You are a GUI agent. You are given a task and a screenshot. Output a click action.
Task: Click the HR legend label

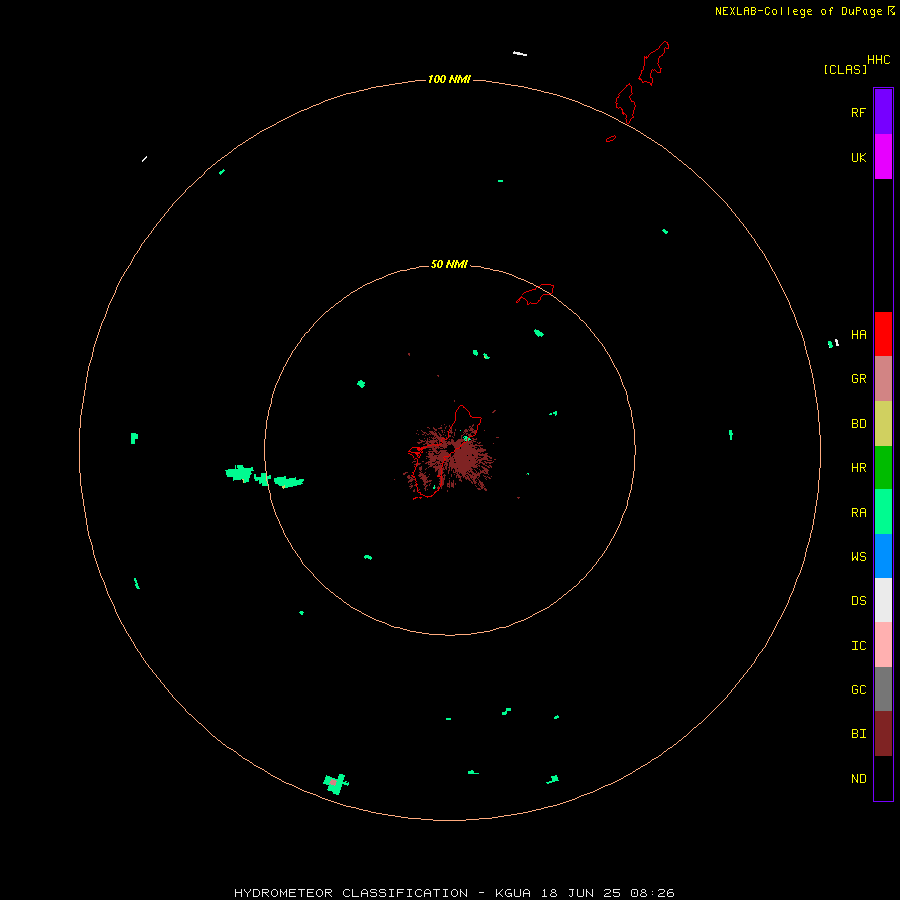(x=858, y=468)
